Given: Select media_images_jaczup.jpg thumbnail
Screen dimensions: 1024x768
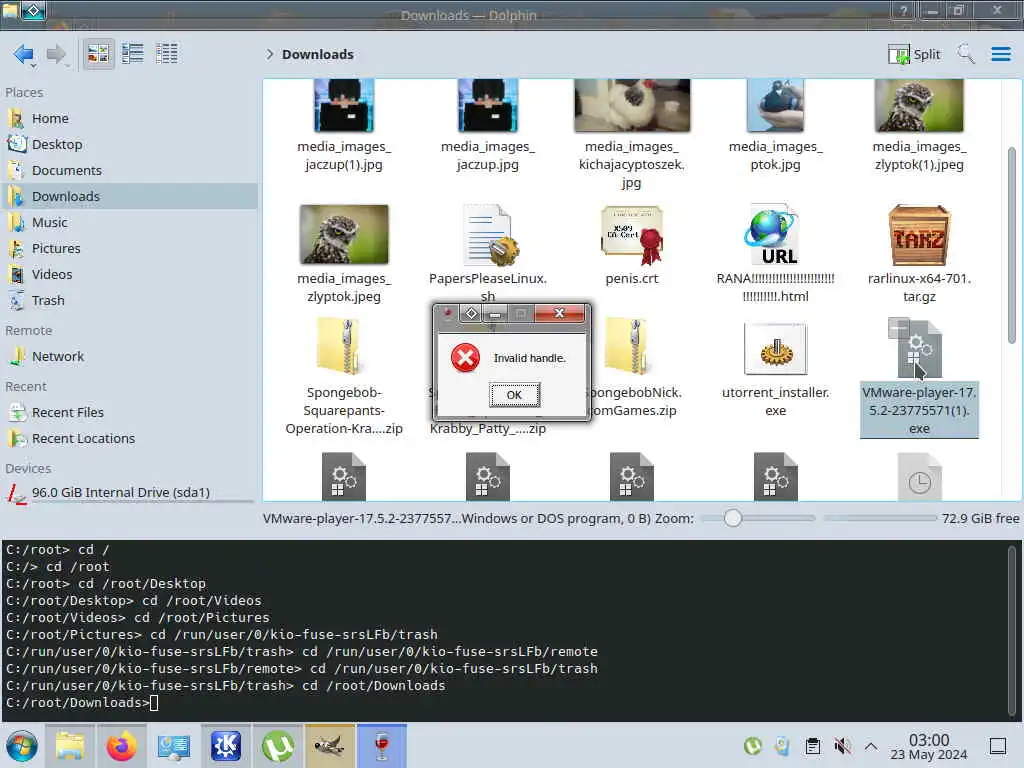Looking at the screenshot, I should (488, 105).
